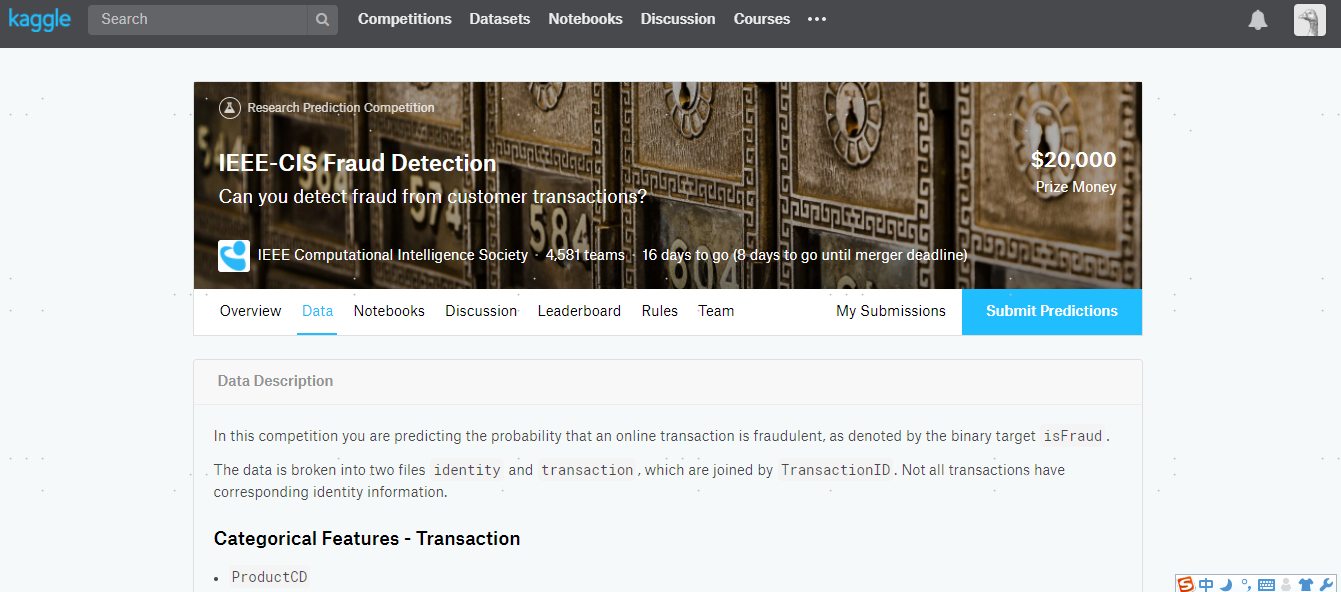This screenshot has width=1341, height=592.
Task: Open the more-options ellipsis menu
Action: (816, 19)
